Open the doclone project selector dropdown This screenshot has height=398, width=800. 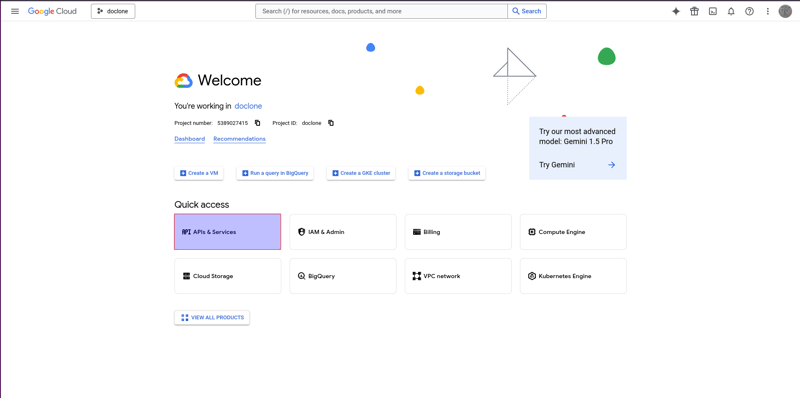[113, 11]
